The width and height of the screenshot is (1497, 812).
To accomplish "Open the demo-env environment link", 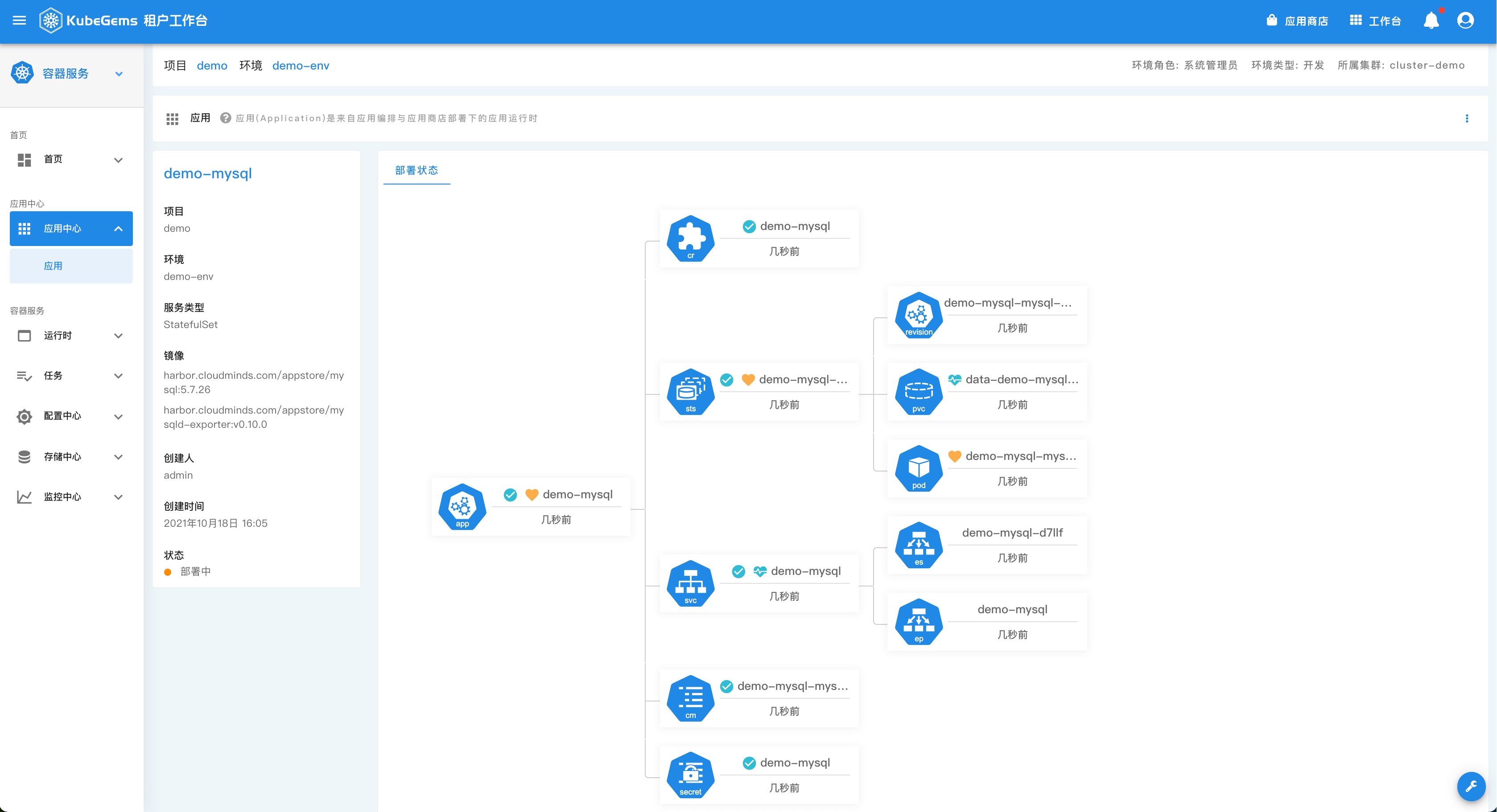I will (x=301, y=66).
